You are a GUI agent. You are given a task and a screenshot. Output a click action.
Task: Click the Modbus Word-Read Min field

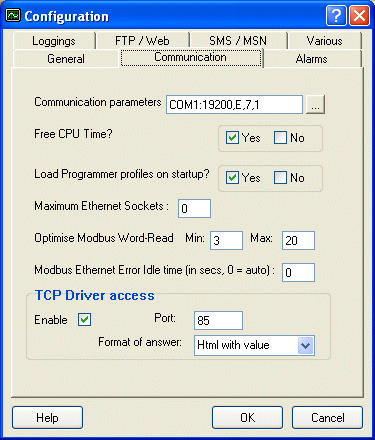point(226,240)
